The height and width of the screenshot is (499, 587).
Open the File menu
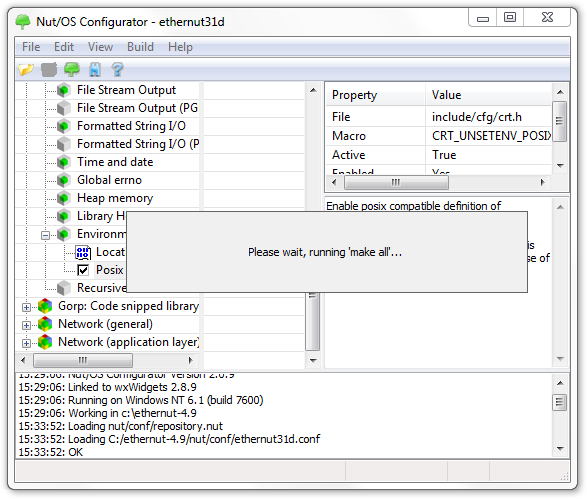click(x=31, y=47)
